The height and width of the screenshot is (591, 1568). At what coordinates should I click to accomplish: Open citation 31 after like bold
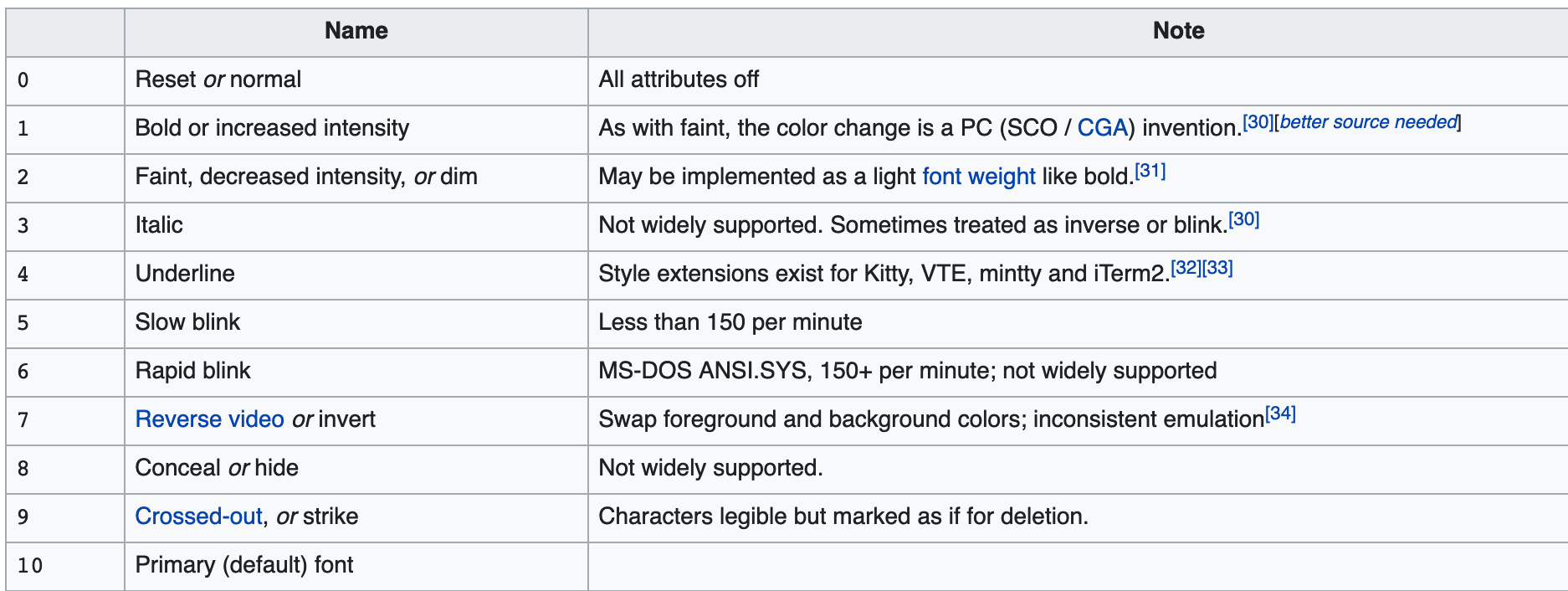[1150, 171]
